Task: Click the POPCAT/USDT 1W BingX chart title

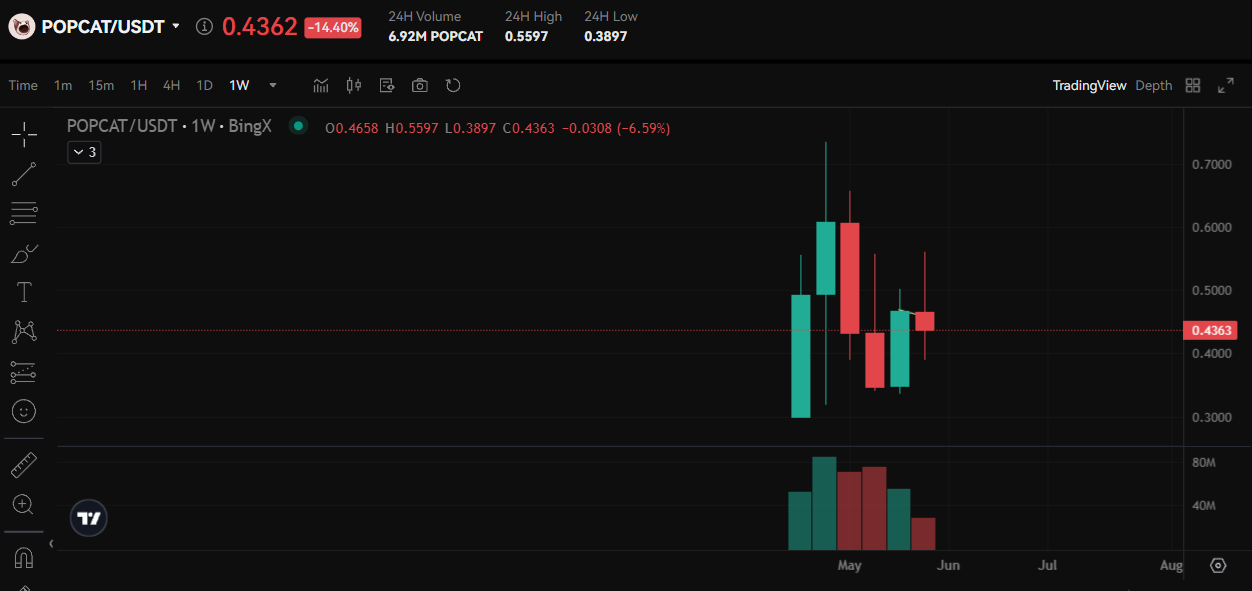Action: click(169, 127)
